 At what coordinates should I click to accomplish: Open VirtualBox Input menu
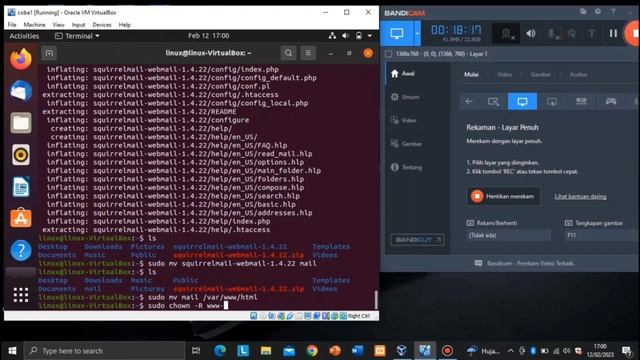click(x=78, y=24)
